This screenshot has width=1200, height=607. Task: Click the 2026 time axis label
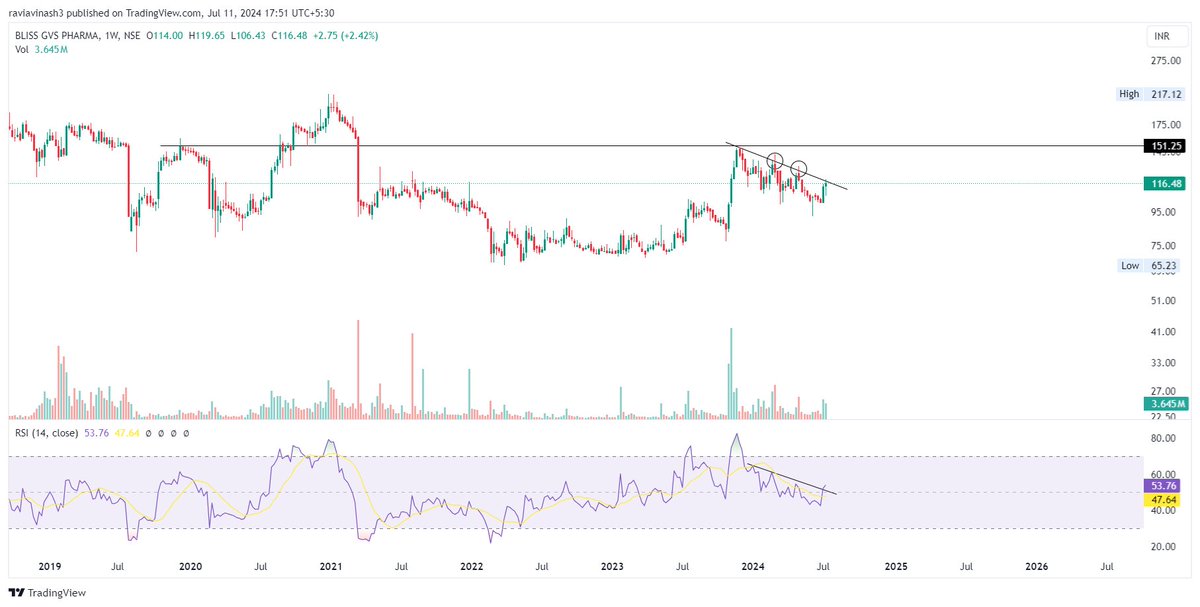(1037, 566)
